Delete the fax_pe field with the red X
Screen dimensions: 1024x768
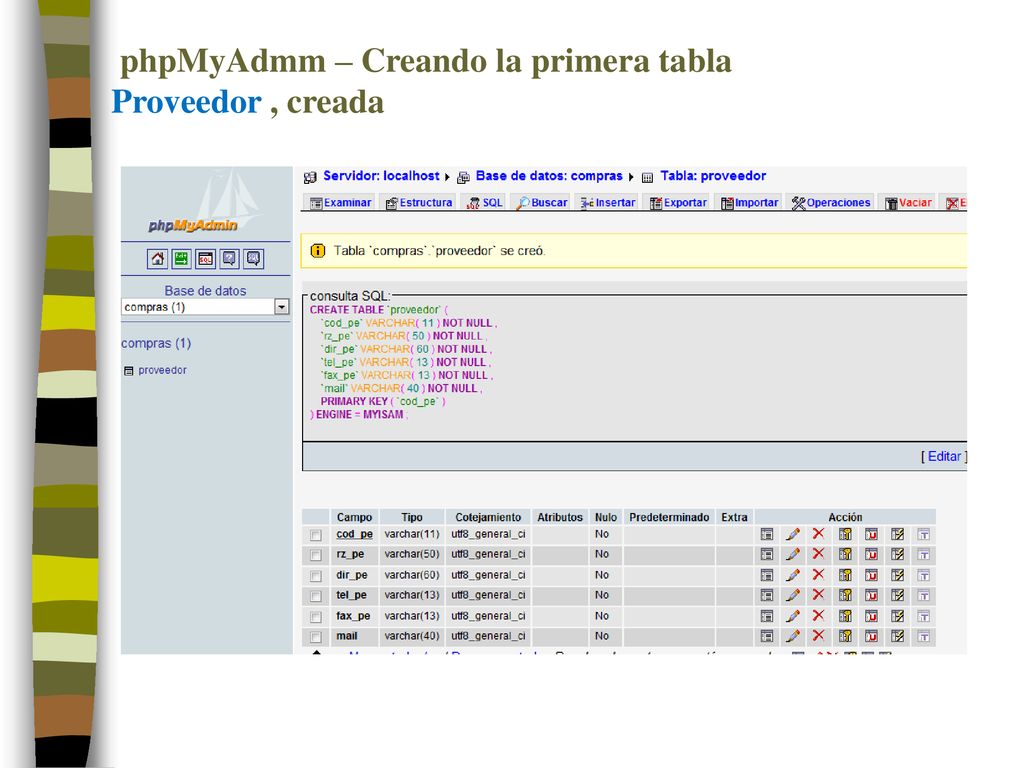(818, 615)
